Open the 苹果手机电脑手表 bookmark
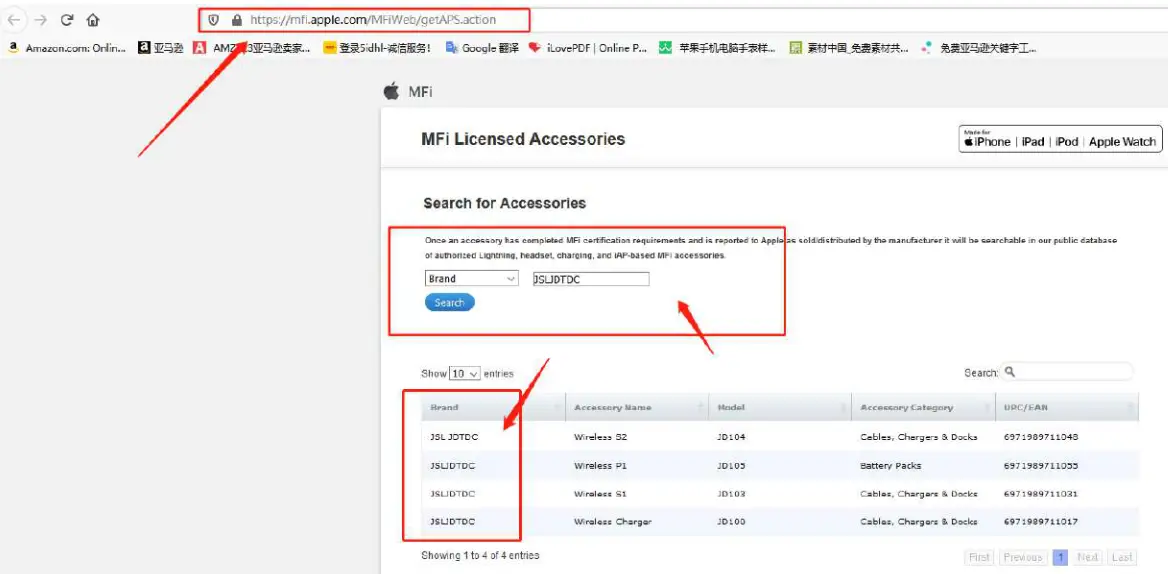 pos(717,48)
